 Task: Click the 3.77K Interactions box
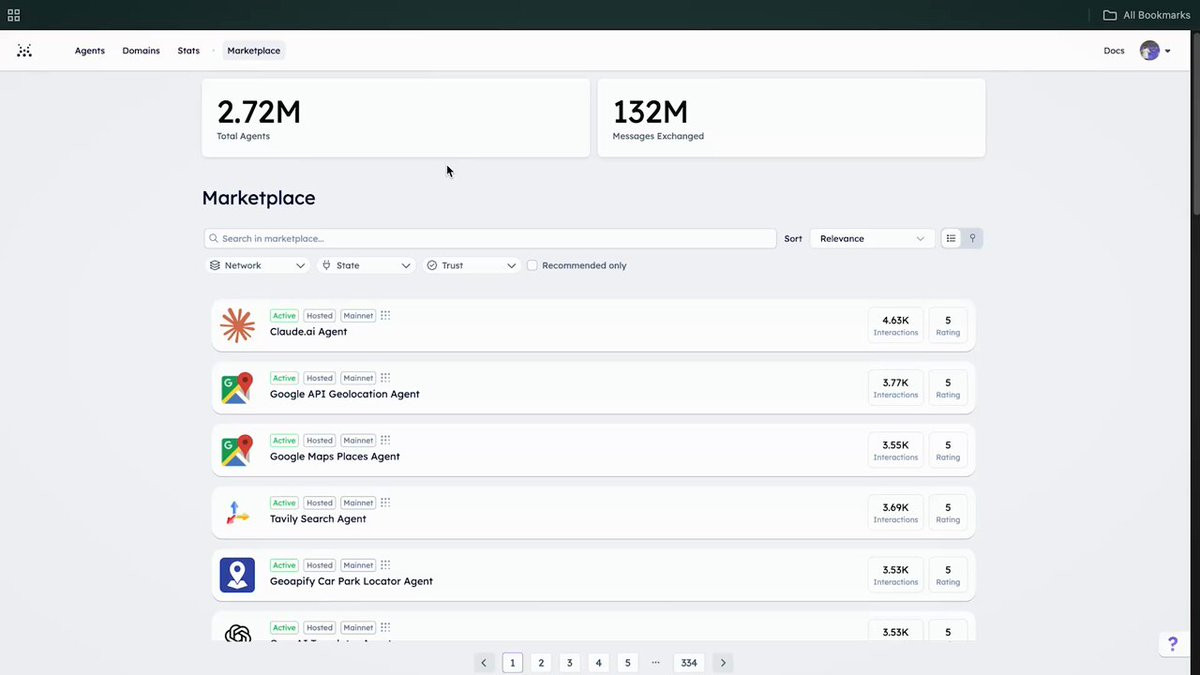[x=896, y=388]
